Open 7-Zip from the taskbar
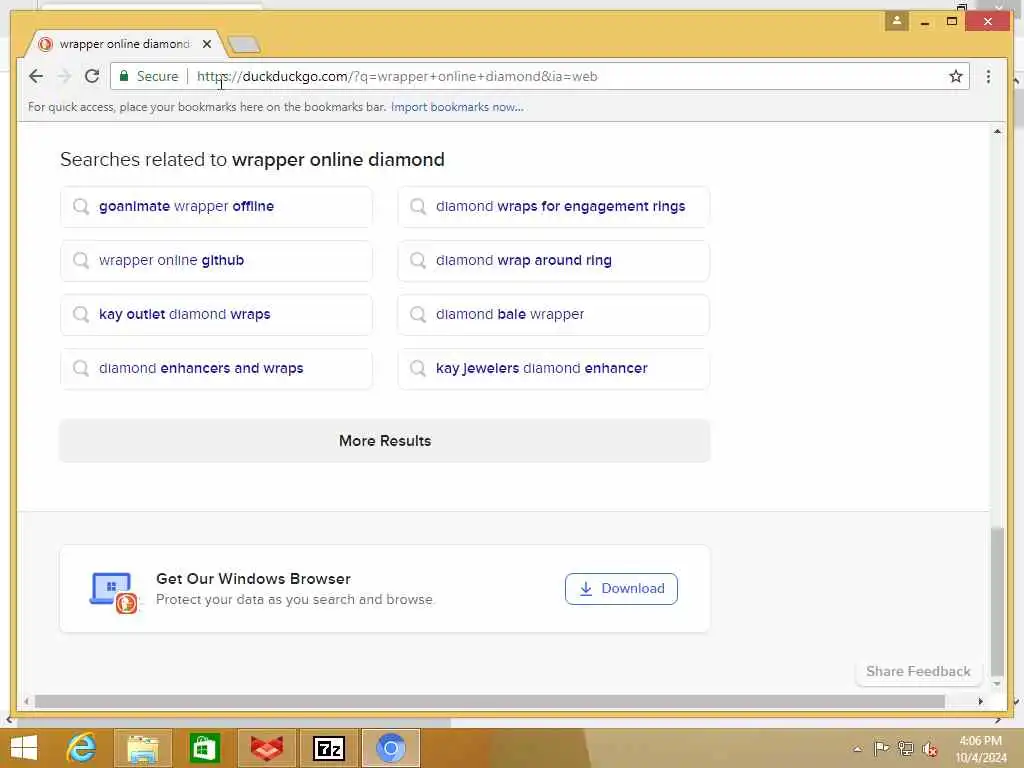Image resolution: width=1024 pixels, height=768 pixels. [x=329, y=748]
